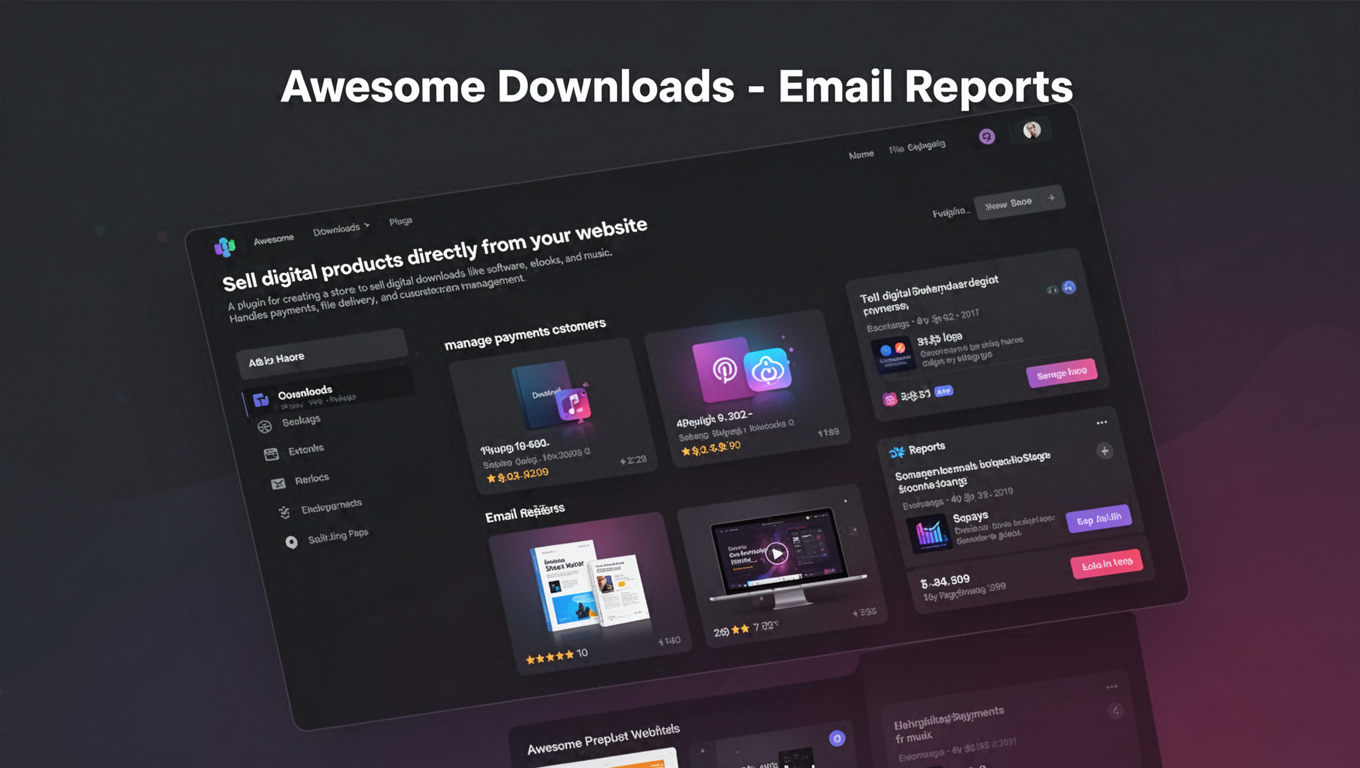1360x768 pixels.
Task: Select the Encloguments sidebar icon
Action: pyautogui.click(x=284, y=510)
